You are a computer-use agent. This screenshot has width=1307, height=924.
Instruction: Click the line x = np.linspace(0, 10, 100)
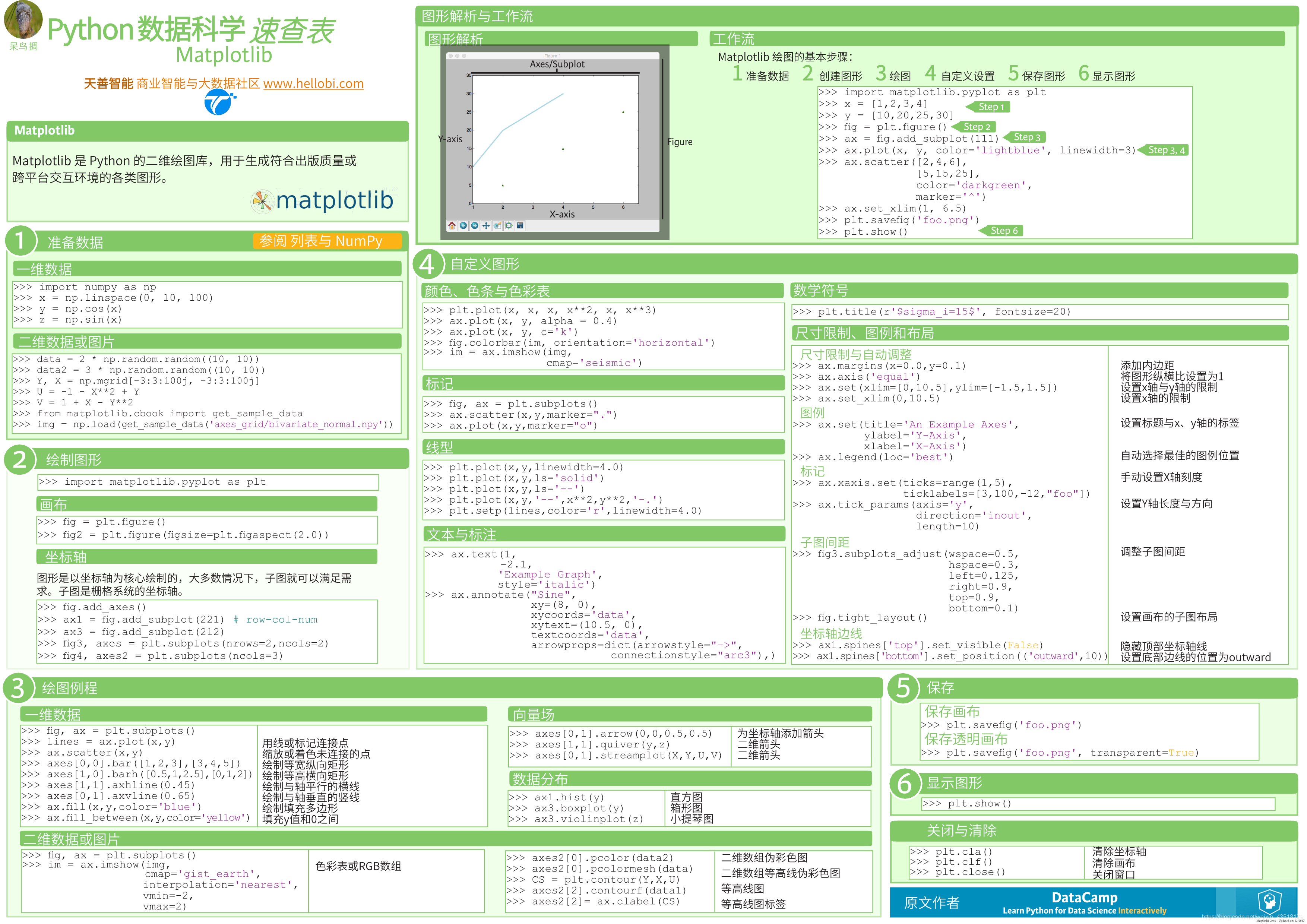click(x=113, y=298)
